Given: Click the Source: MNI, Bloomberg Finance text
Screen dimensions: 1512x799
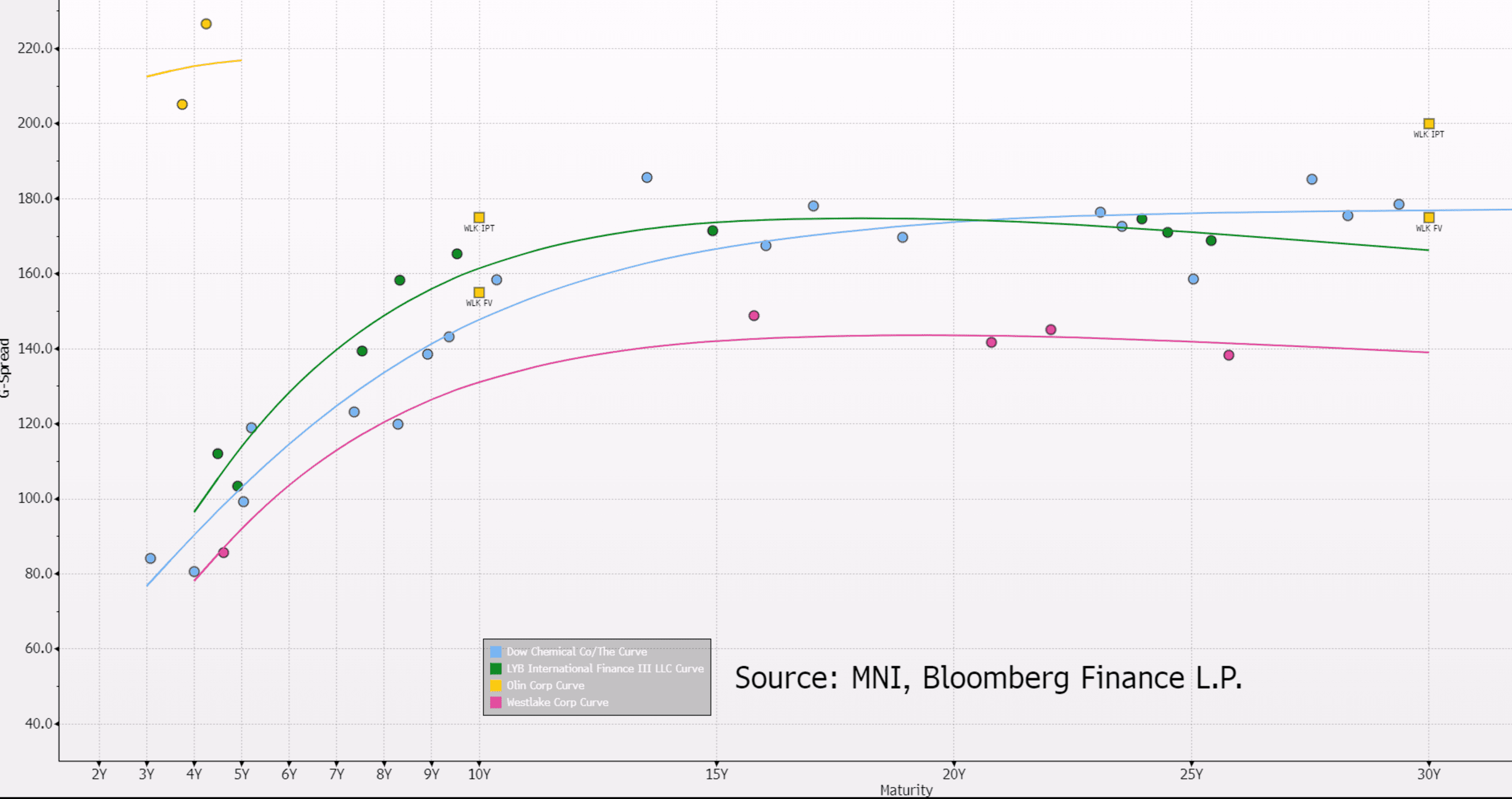Looking at the screenshot, I should [x=989, y=678].
